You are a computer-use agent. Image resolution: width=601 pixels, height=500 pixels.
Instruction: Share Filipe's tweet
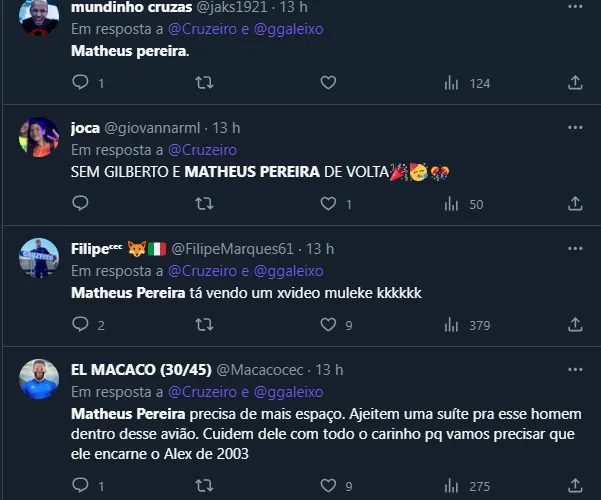(575, 324)
